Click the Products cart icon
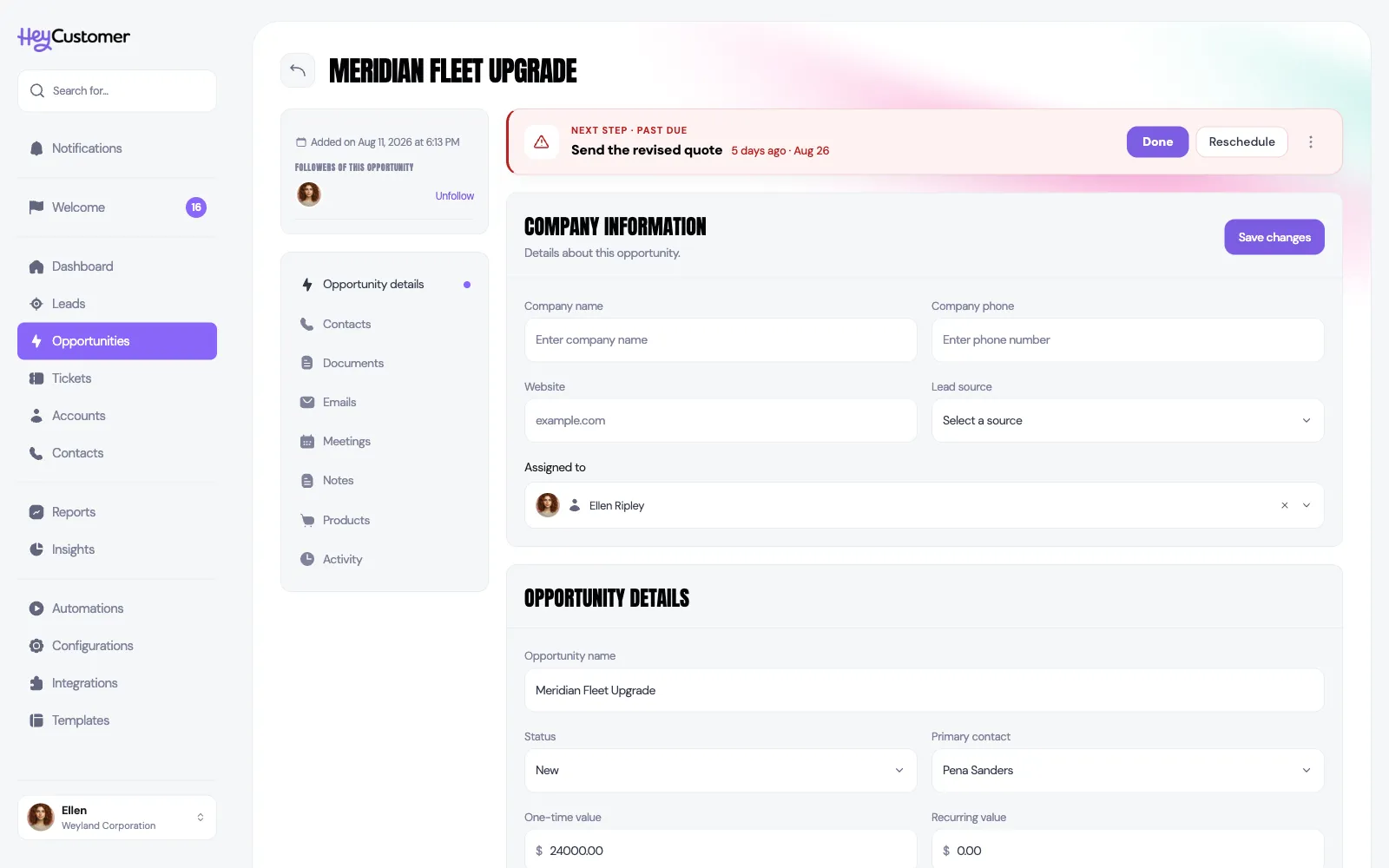This screenshot has width=1389, height=868. [307, 520]
